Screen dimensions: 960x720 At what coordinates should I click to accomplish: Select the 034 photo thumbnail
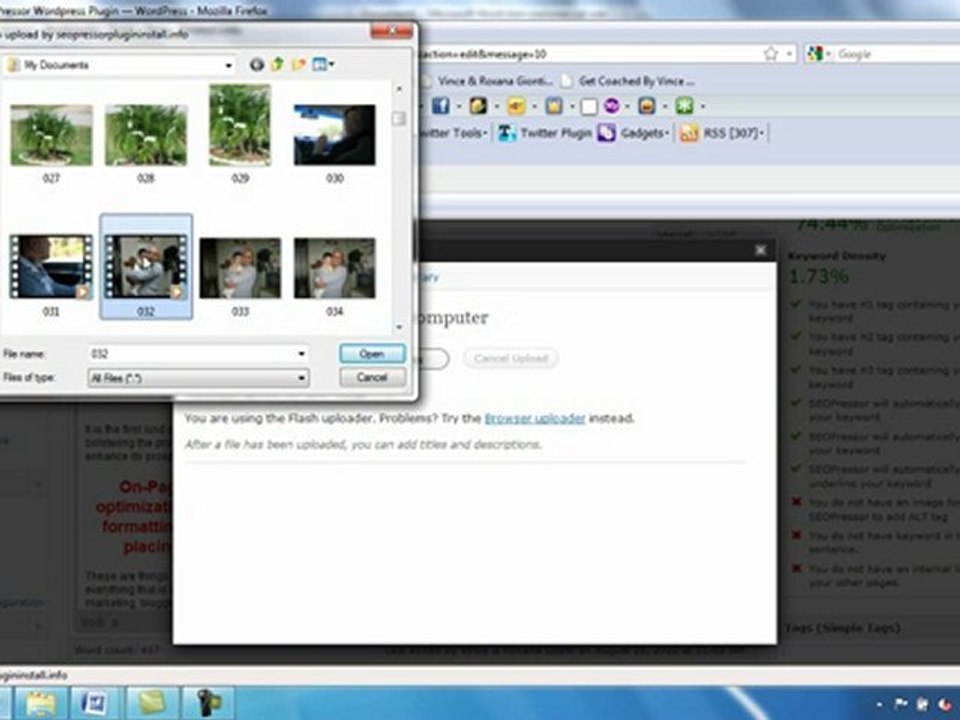click(334, 268)
